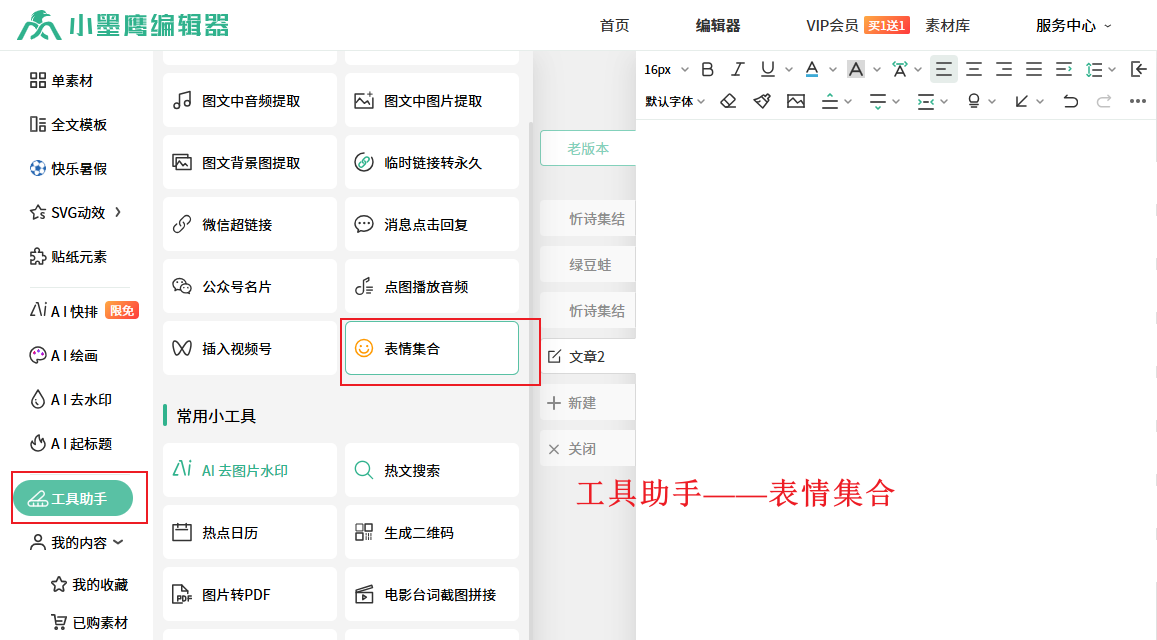Open 我的收藏 in sidebar
This screenshot has height=640, width=1157.
[x=89, y=585]
